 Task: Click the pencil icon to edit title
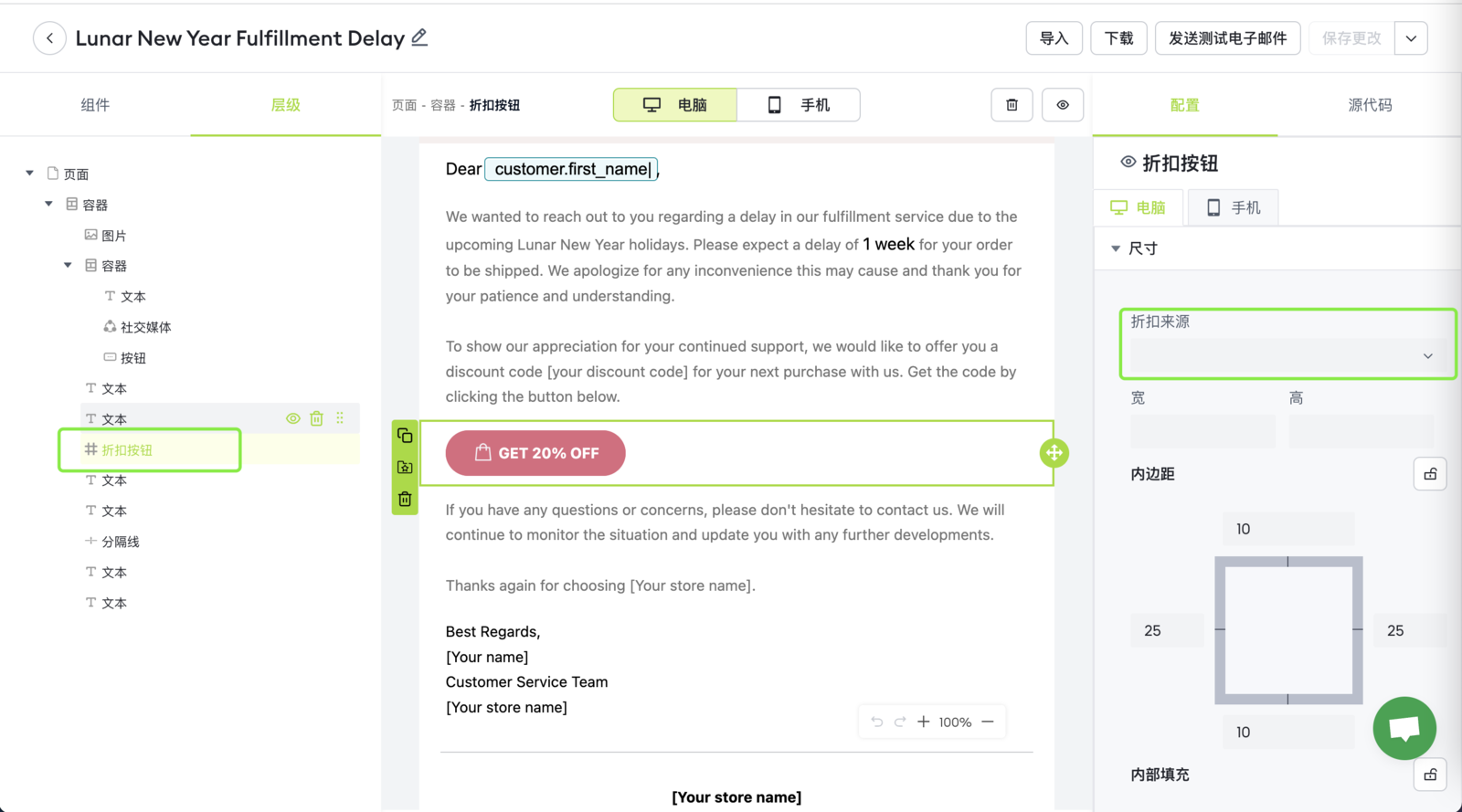(419, 37)
